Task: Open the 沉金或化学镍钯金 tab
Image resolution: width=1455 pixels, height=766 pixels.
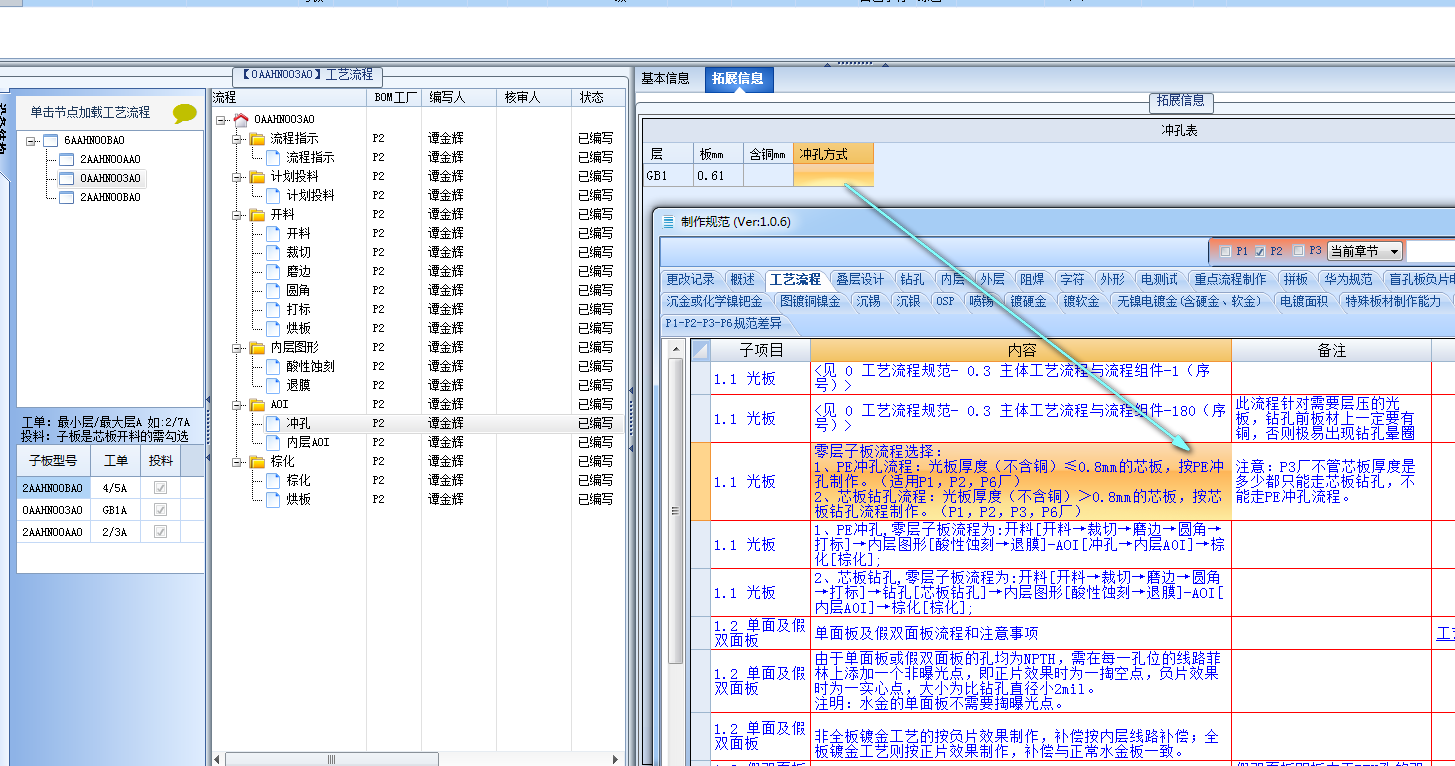Action: (x=715, y=301)
